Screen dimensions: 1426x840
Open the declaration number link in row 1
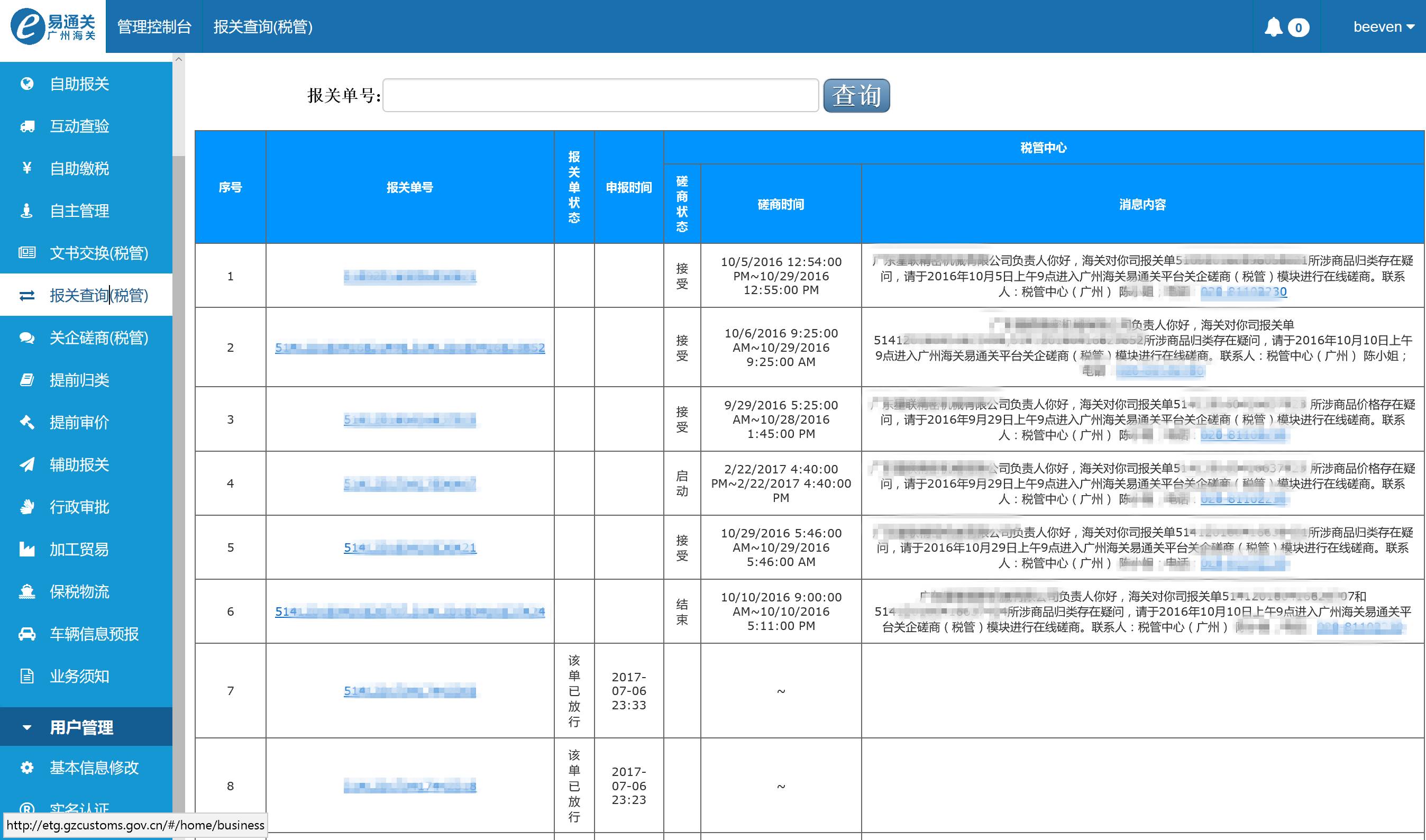(x=410, y=276)
